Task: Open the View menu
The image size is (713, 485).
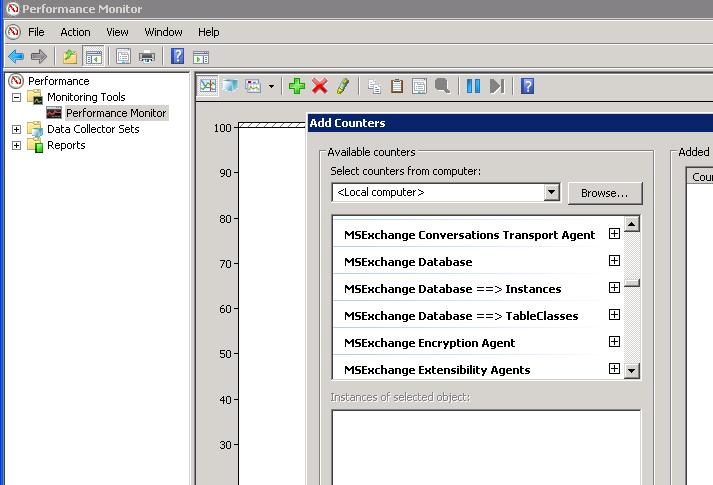Action: pyautogui.click(x=117, y=32)
